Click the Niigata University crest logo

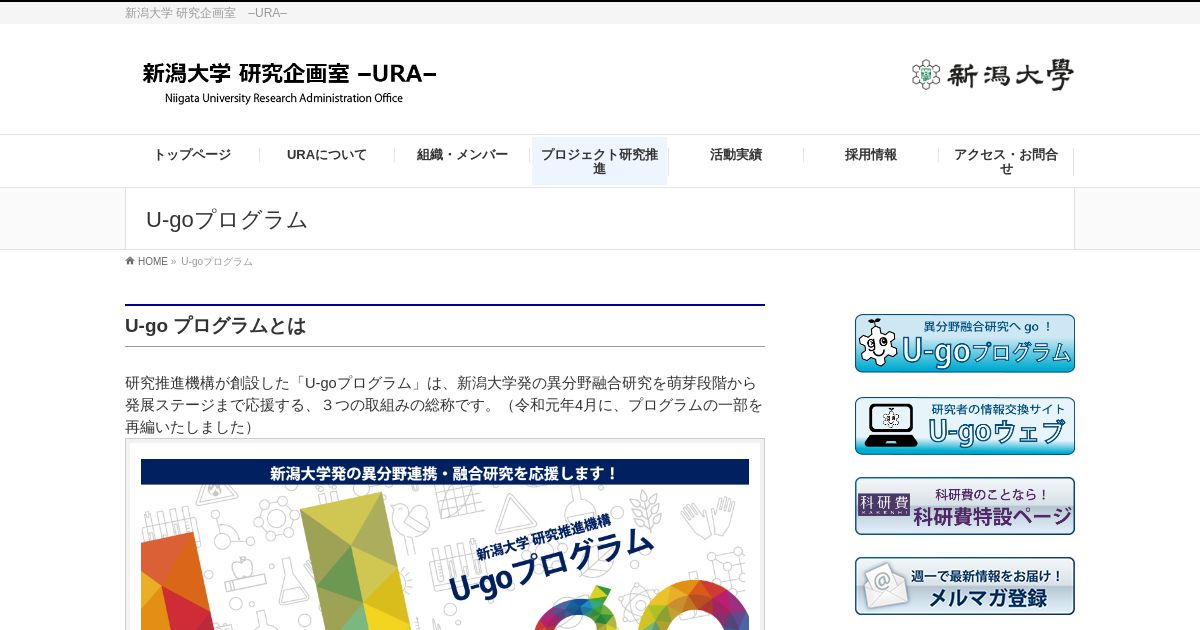(x=992, y=75)
